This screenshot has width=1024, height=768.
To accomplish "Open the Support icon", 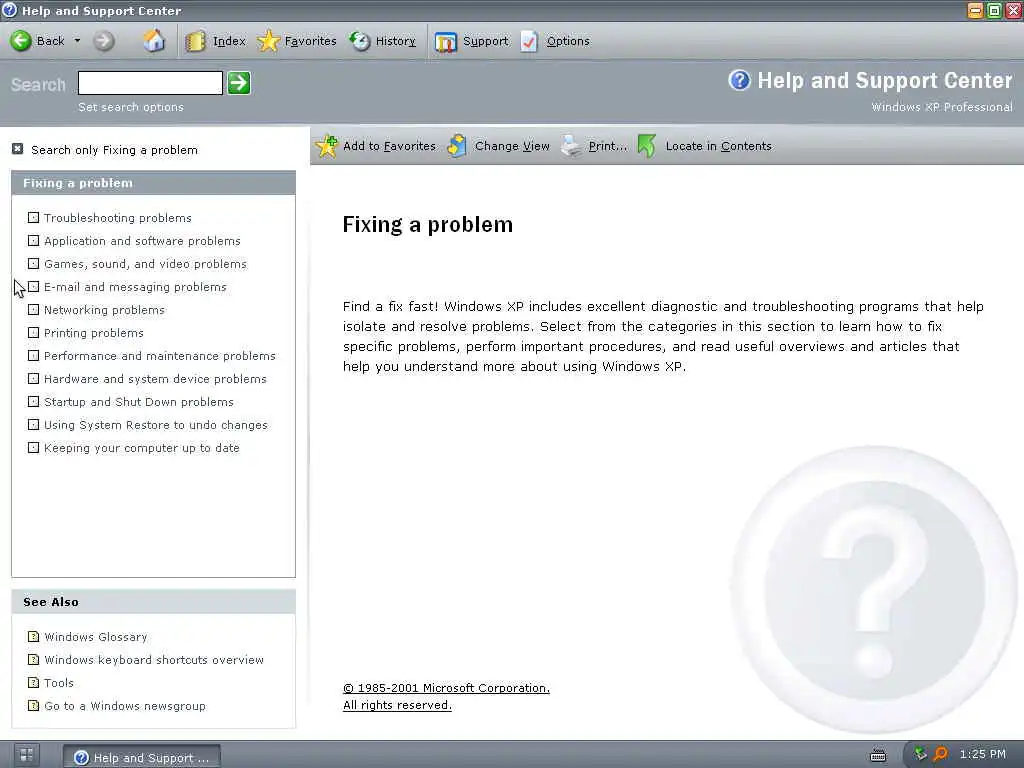I will pos(446,42).
